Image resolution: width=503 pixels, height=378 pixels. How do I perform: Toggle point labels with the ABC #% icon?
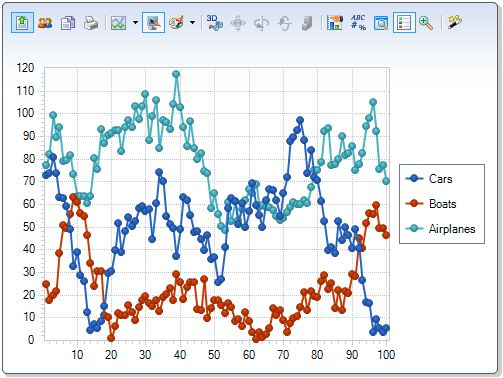tap(358, 23)
